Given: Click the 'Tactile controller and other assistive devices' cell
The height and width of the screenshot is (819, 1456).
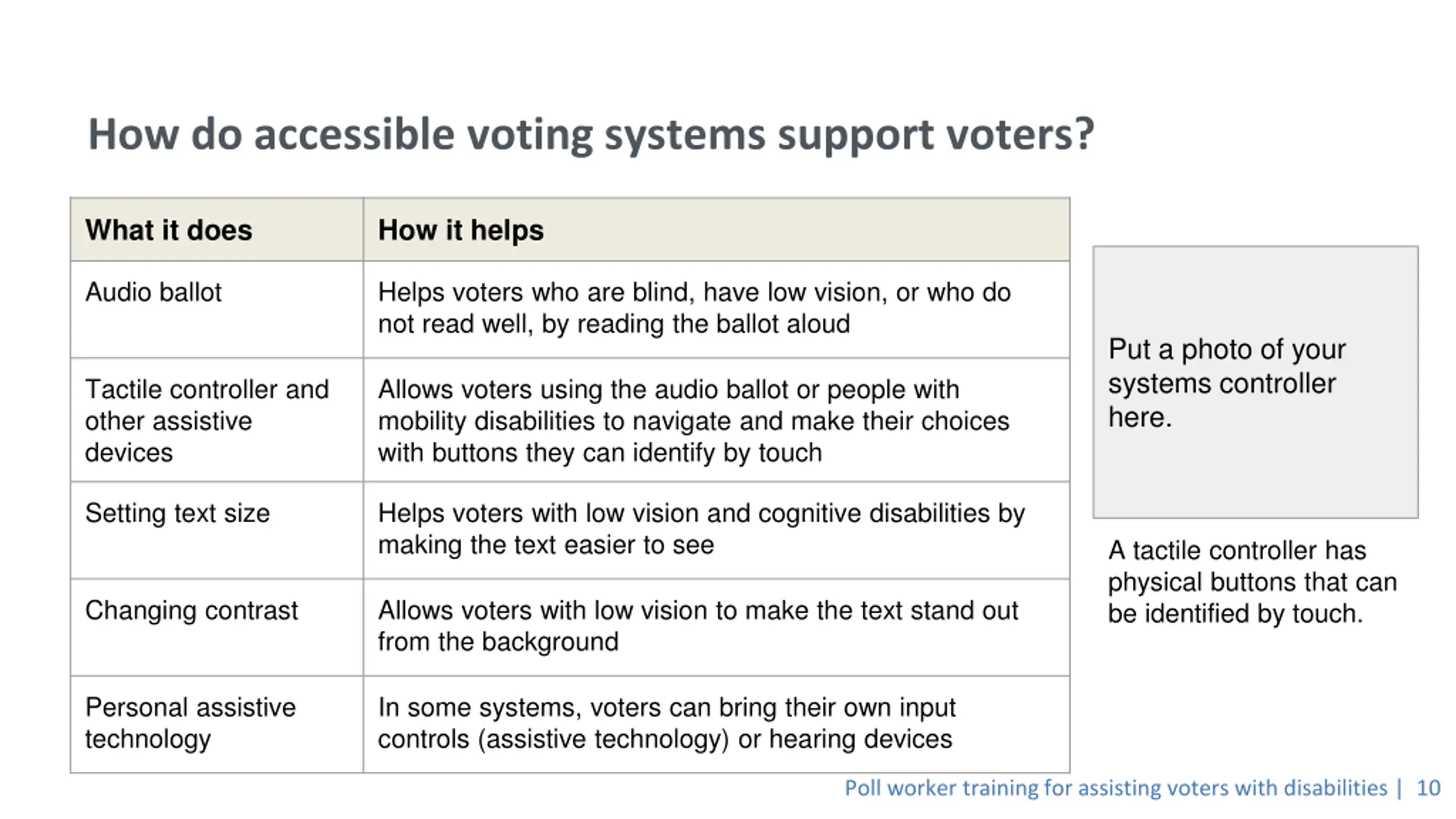Looking at the screenshot, I should (x=217, y=420).
